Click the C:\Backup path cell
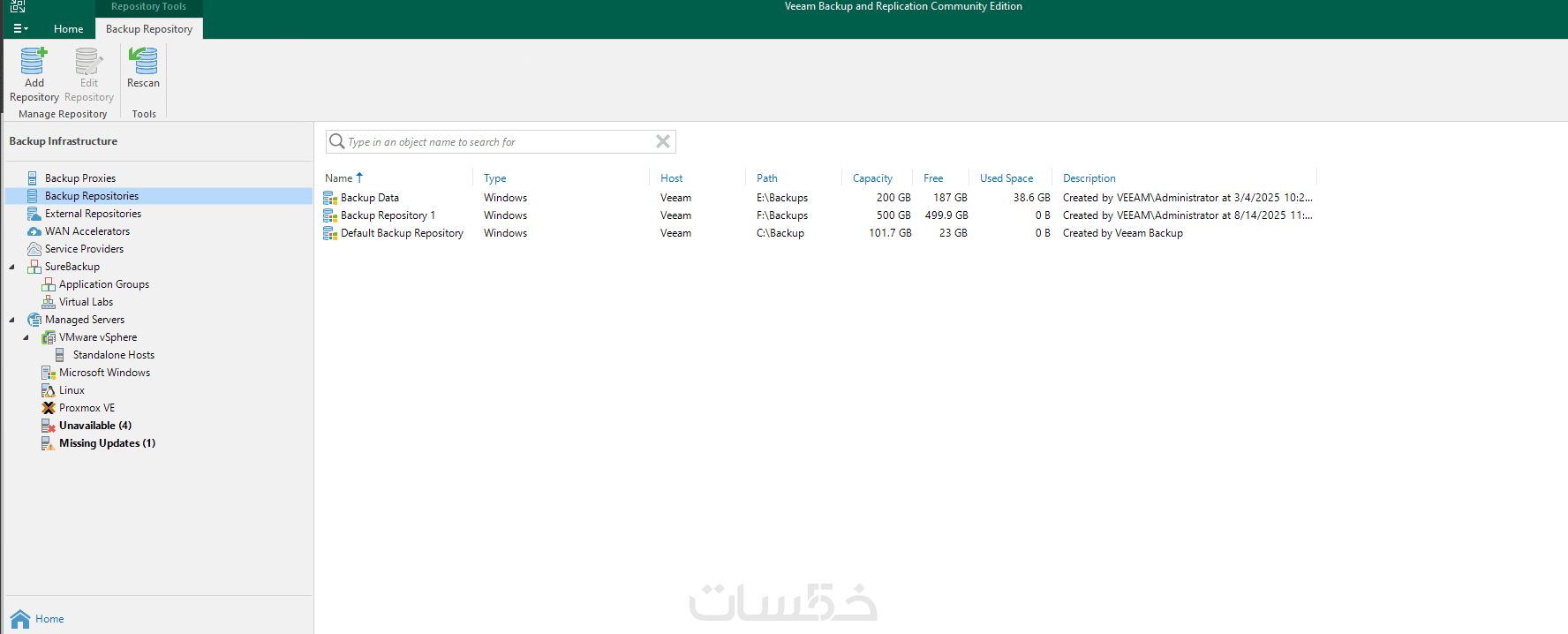 click(780, 233)
